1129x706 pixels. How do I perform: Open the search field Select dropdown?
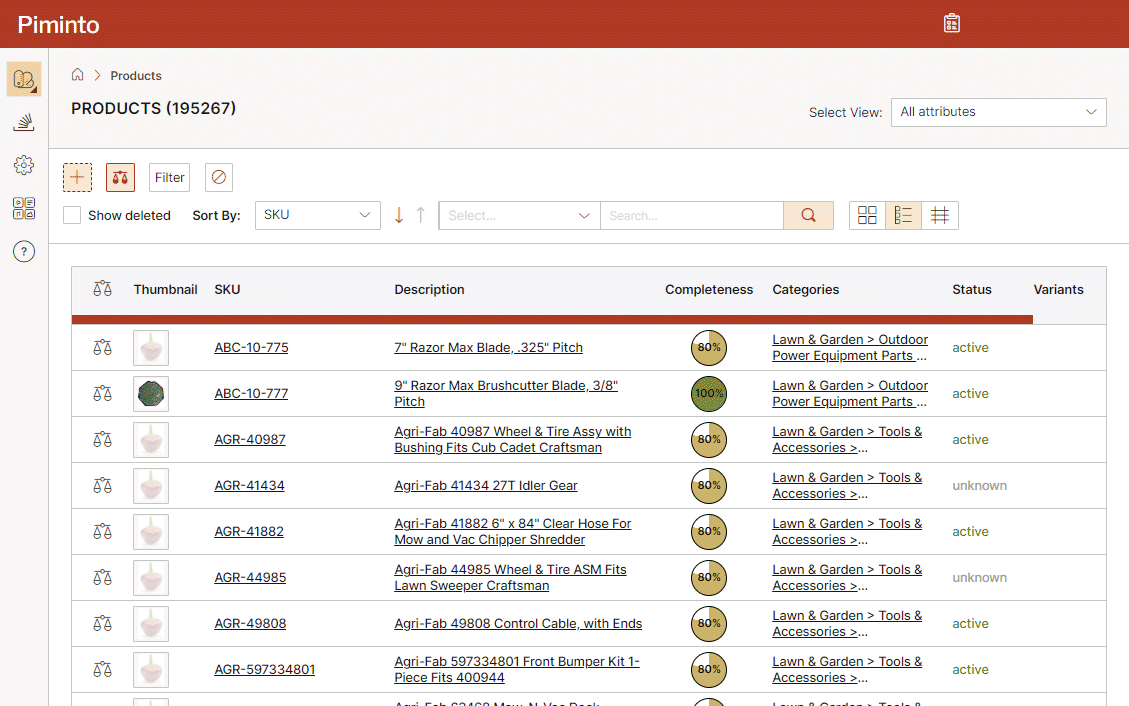coord(518,215)
